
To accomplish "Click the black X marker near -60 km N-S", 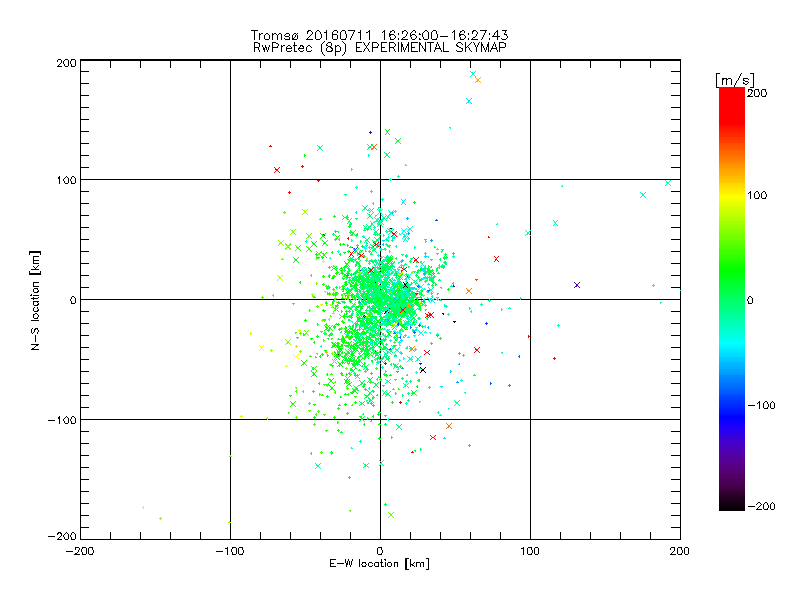I will (422, 370).
